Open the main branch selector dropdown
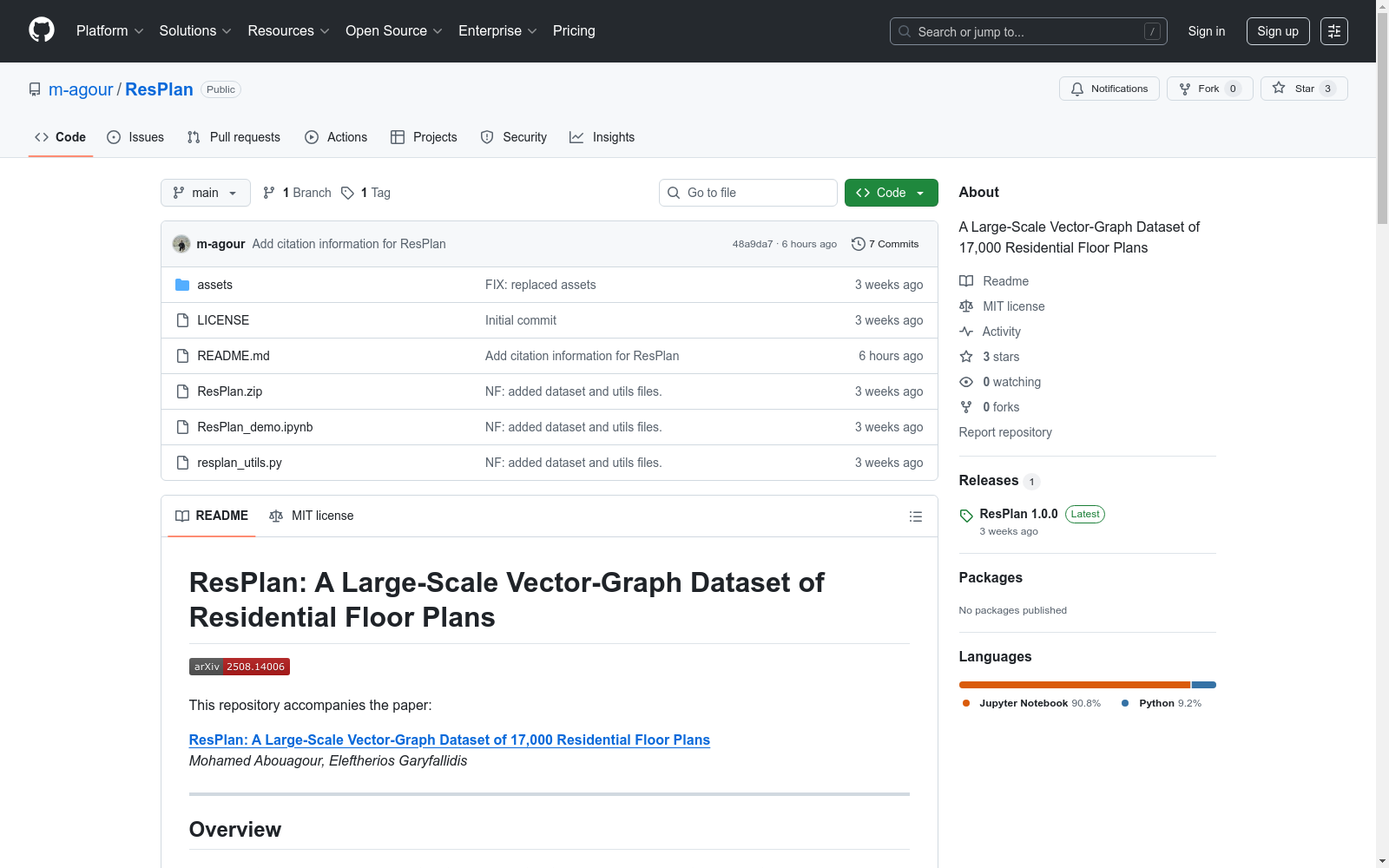The height and width of the screenshot is (868, 1389). [206, 193]
